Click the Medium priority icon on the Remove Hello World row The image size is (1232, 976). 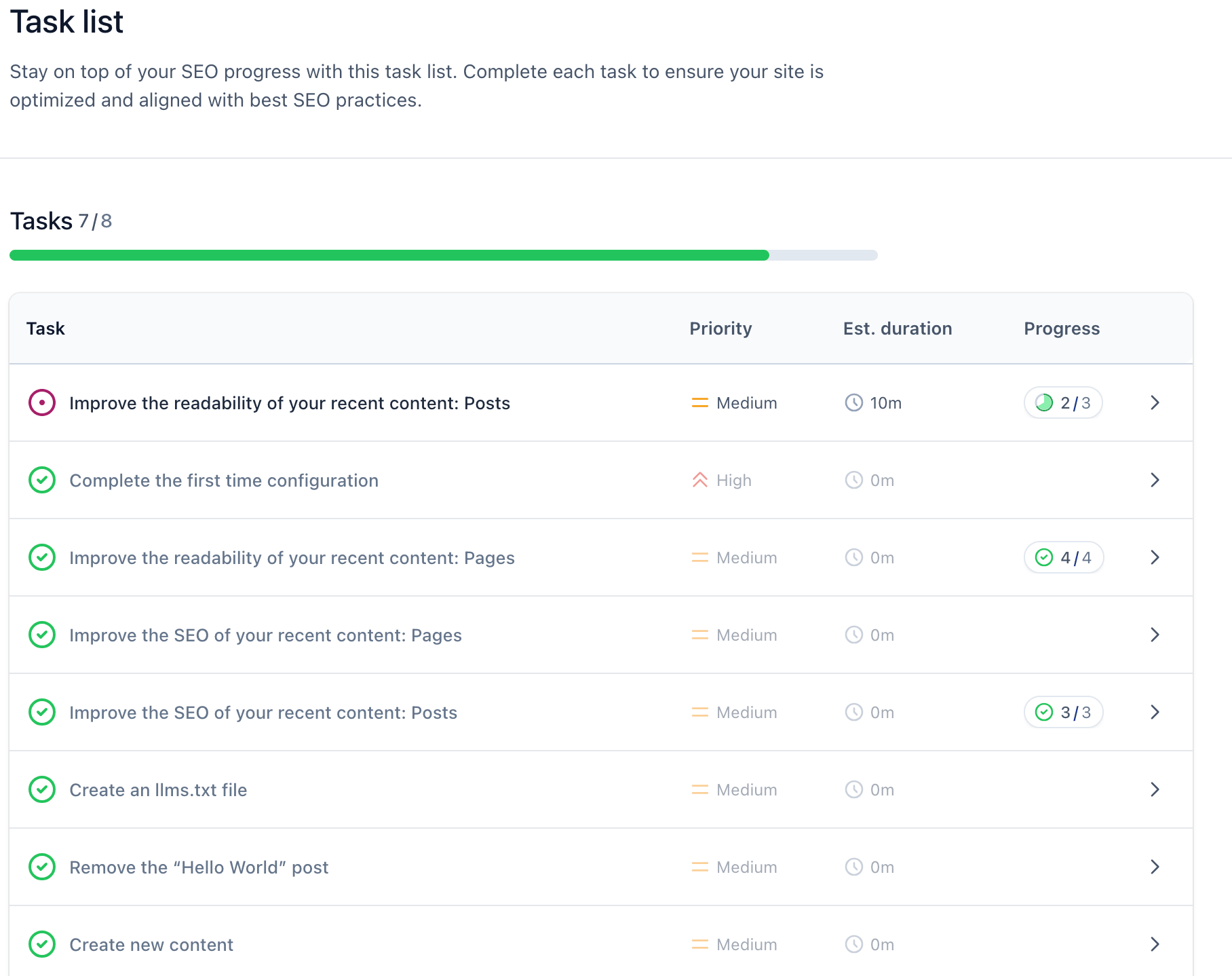[699, 867]
